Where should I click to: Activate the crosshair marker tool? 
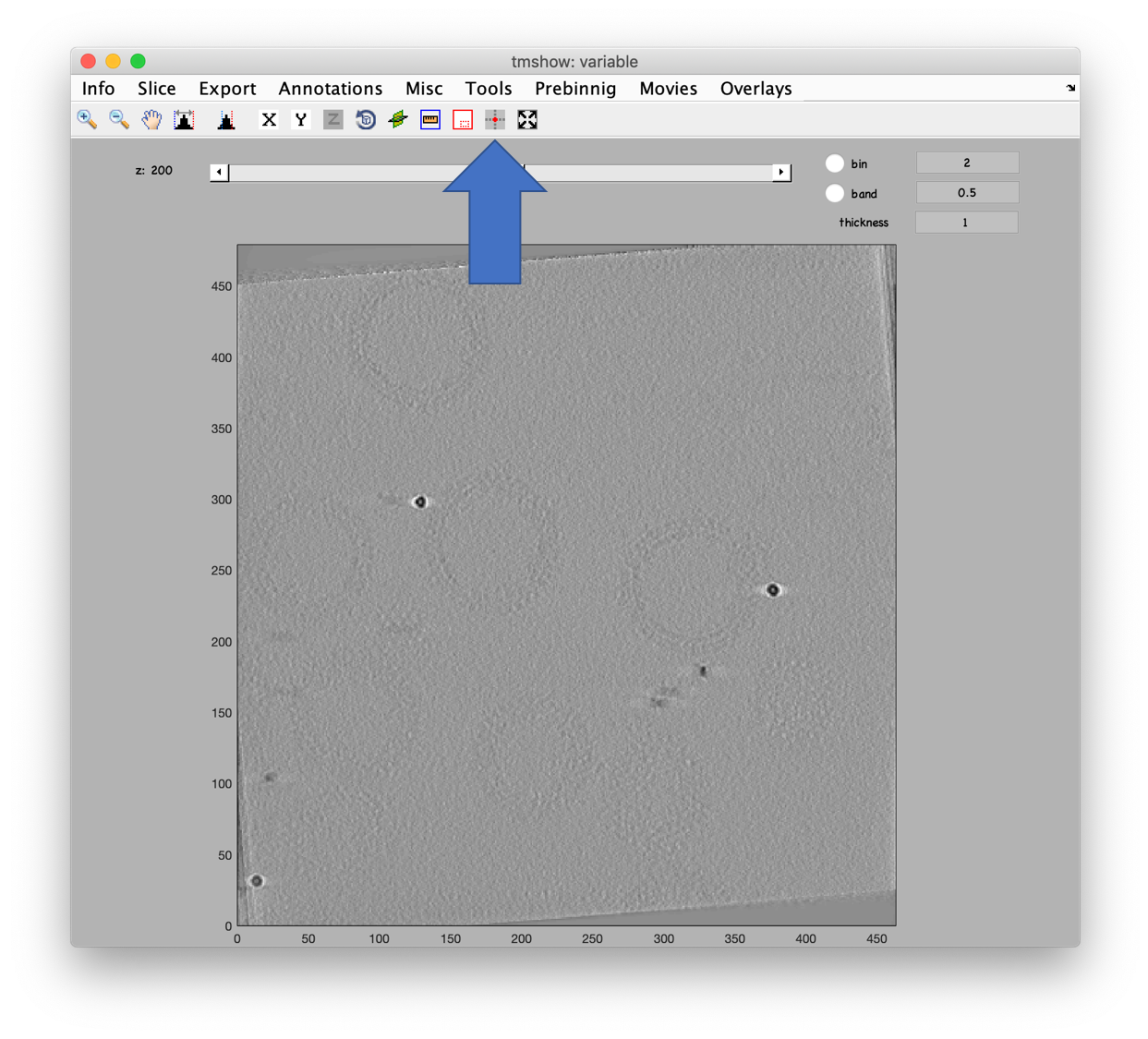(x=494, y=119)
